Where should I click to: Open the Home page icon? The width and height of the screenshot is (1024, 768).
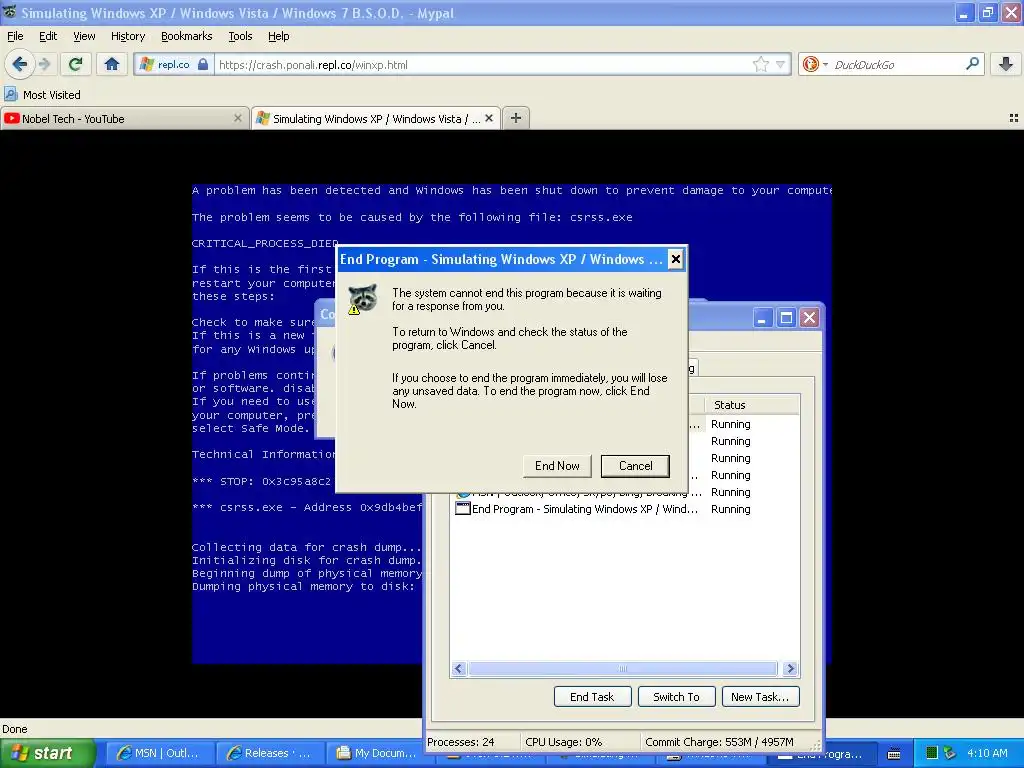pyautogui.click(x=112, y=64)
